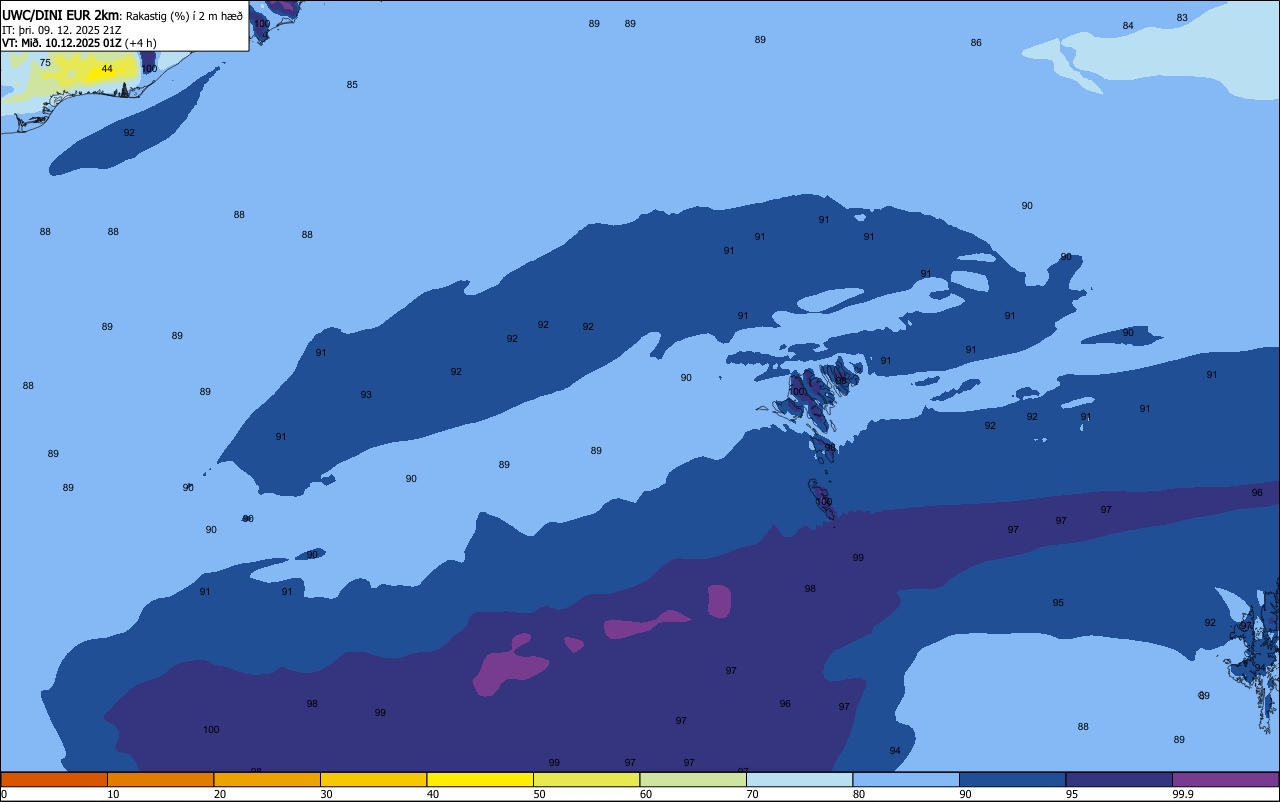Click the dark orange 0–10 legend swatch

click(54, 779)
